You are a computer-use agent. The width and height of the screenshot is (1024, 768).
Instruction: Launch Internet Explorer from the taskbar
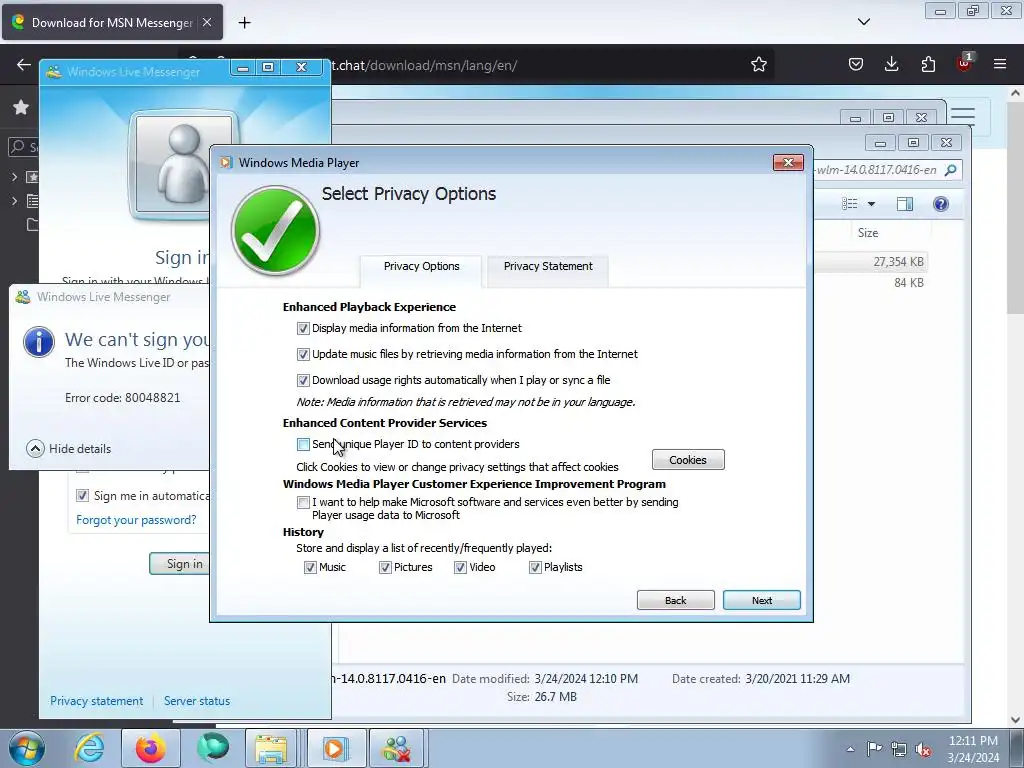coord(89,748)
